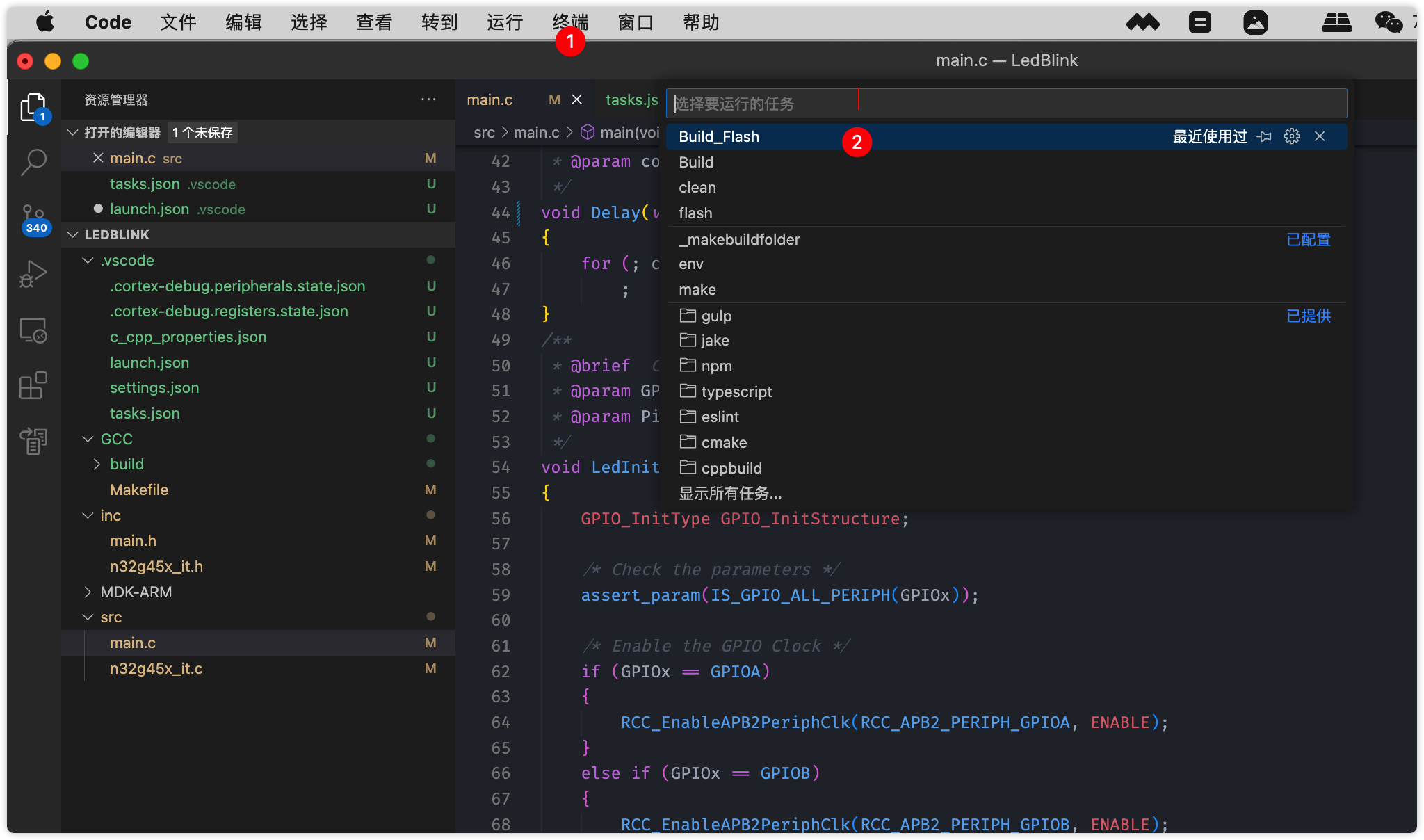Click the black square menu bar icon
Image resolution: width=1424 pixels, height=840 pixels.
[1199, 22]
